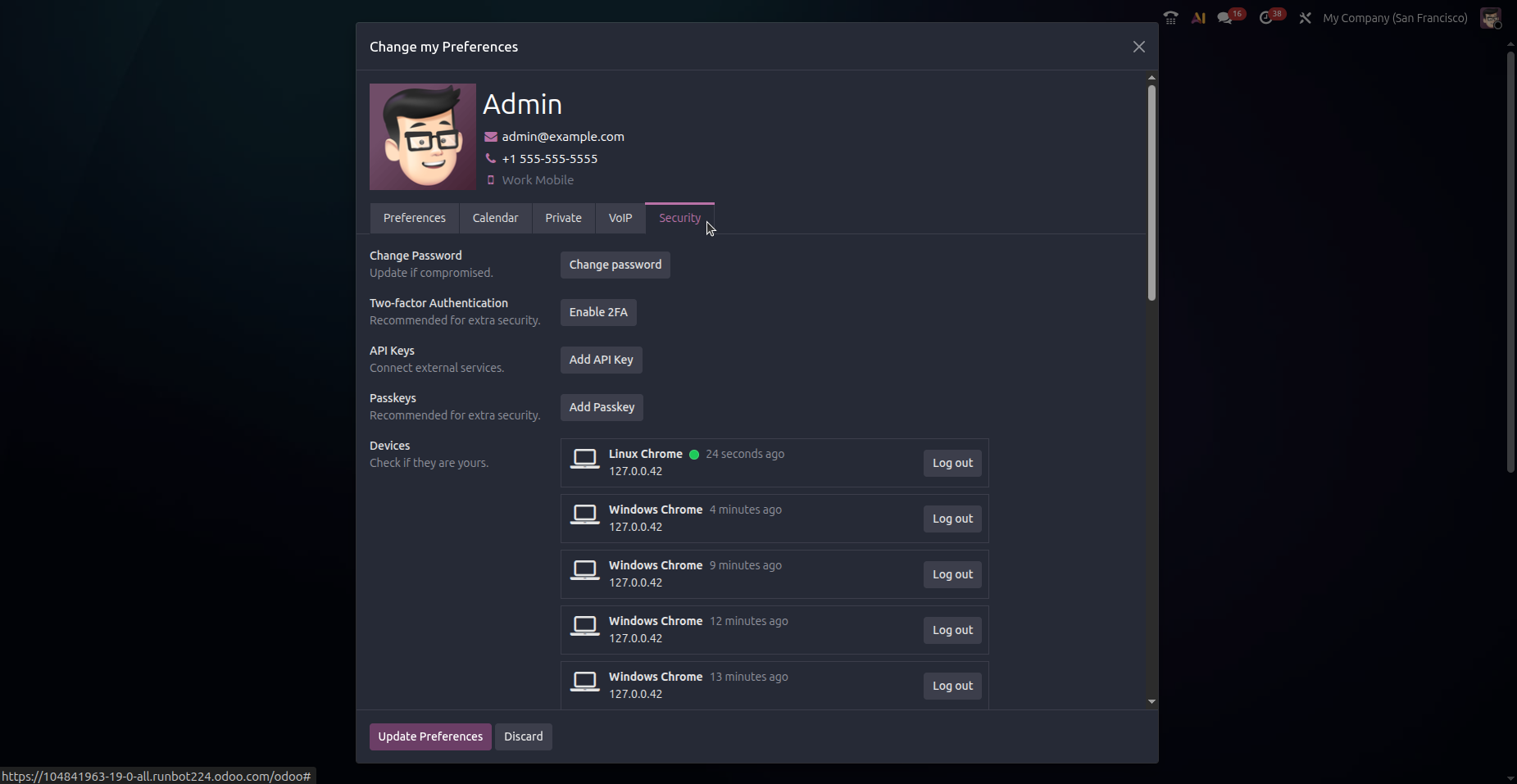Click the developer tools wrench icon
The width and height of the screenshot is (1517, 784).
[x=1305, y=16]
